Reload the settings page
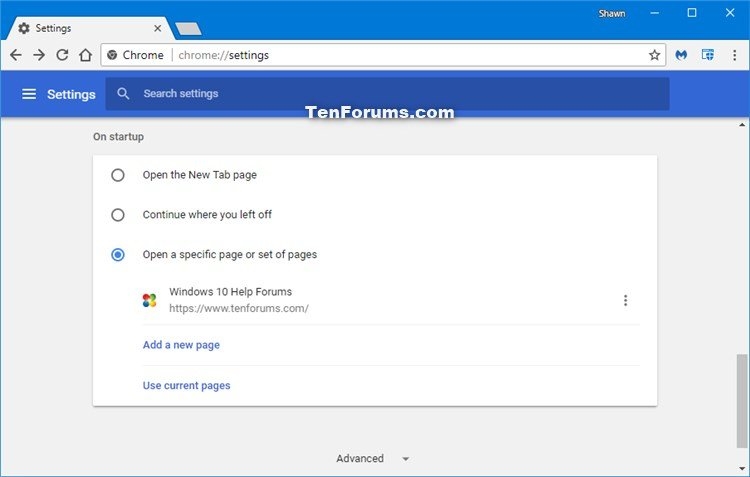Viewport: 750px width, 477px height. click(62, 55)
